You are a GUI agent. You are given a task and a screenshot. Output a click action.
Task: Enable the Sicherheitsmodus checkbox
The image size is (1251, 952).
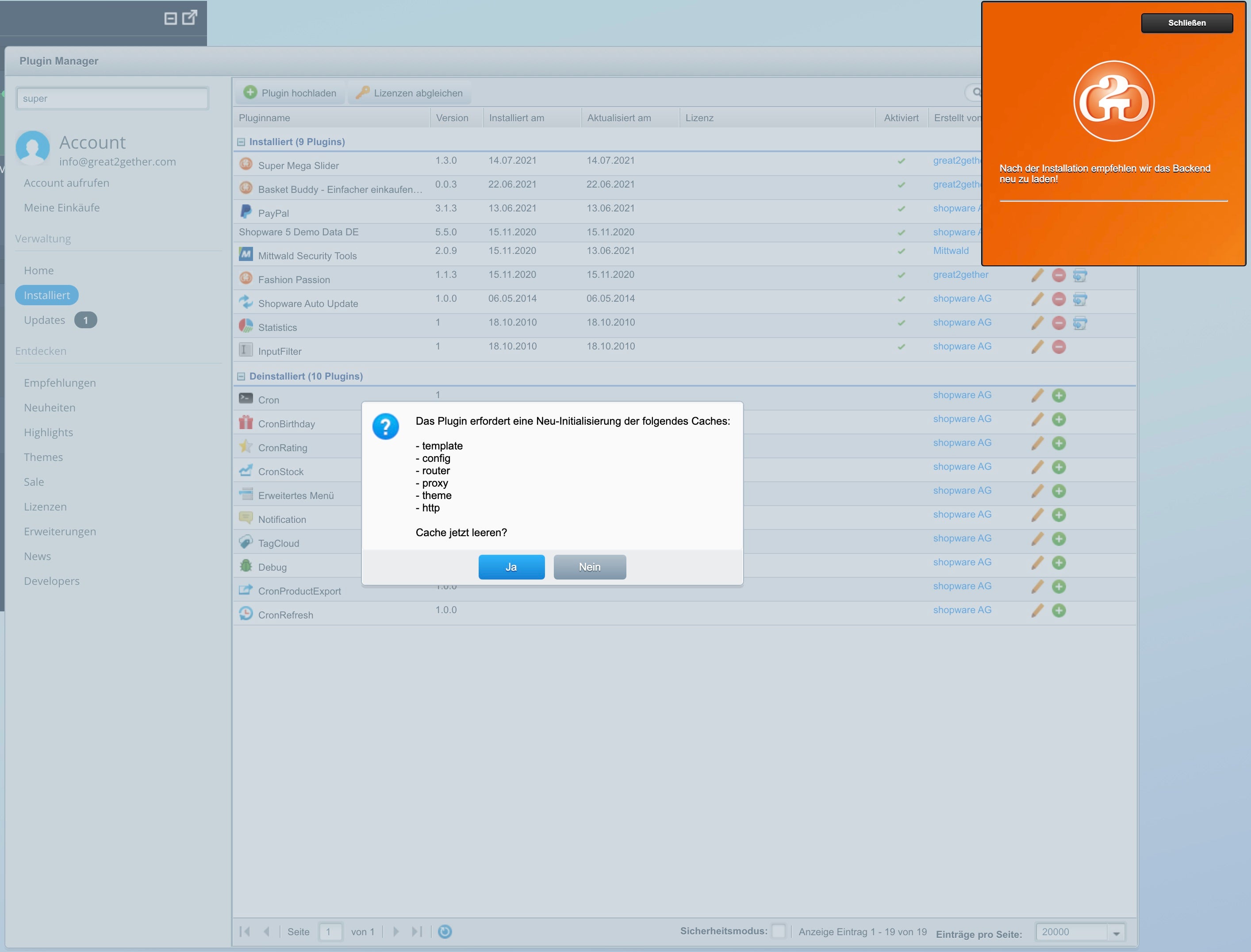tap(779, 931)
